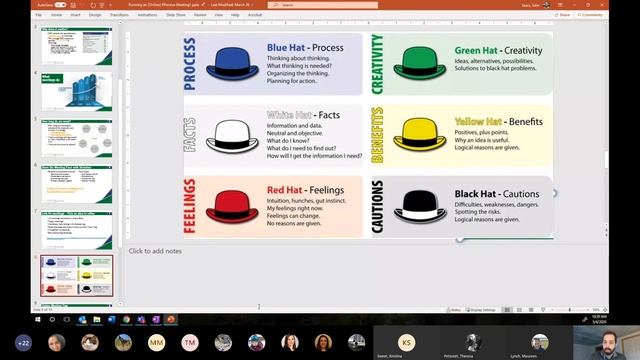640x360 pixels.
Task: Toggle the AutoSave switch in the title bar
Action: (60, 5)
